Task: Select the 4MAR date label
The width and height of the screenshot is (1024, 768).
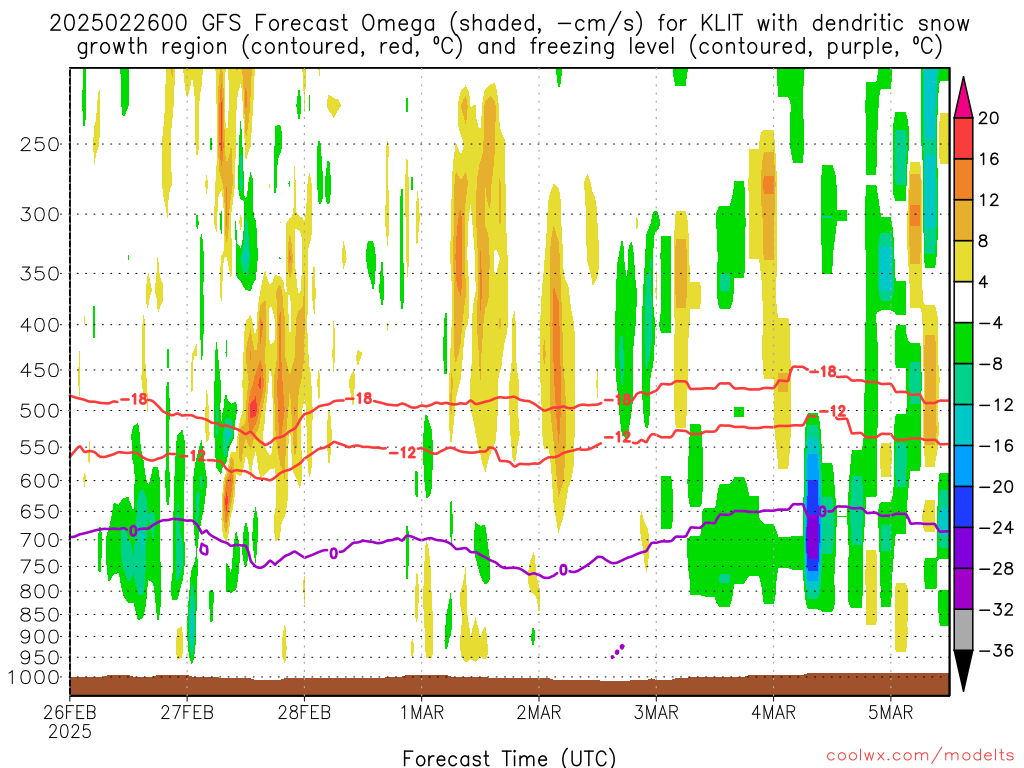Action: 773,712
